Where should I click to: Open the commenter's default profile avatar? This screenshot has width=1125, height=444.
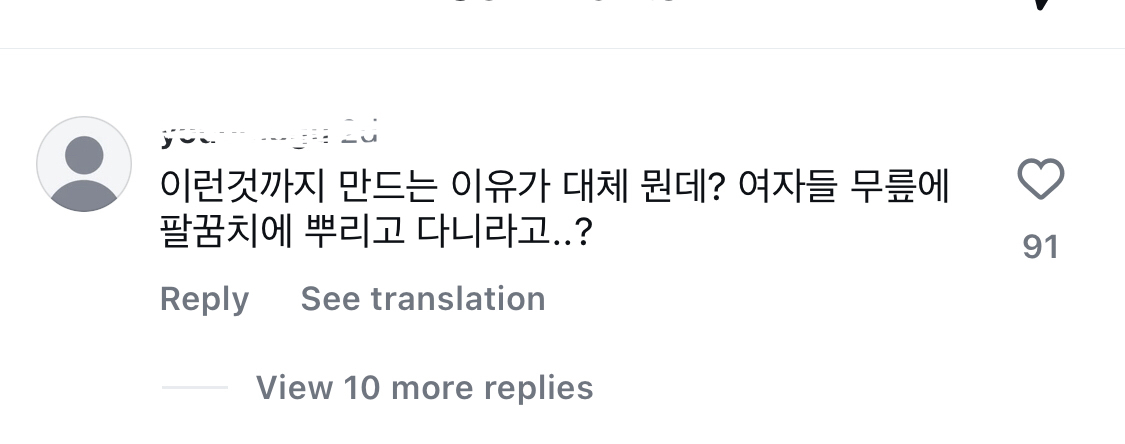[84, 164]
